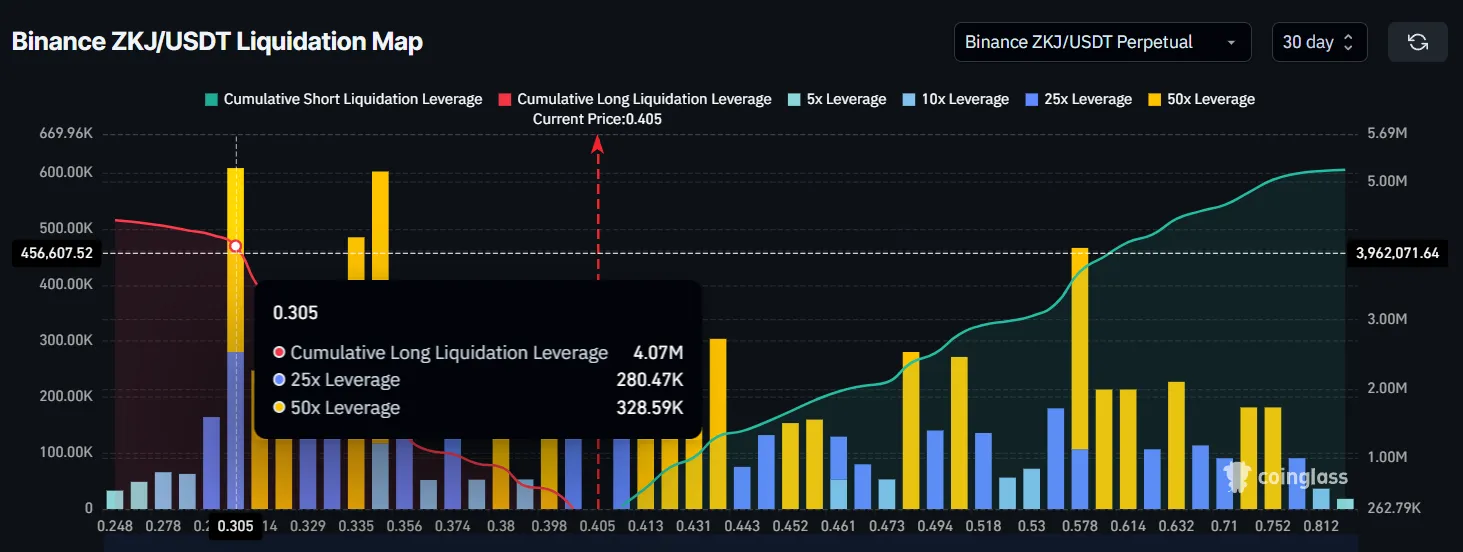Image resolution: width=1463 pixels, height=552 pixels.
Task: Open the Binance ZKJ/USDT Perpetual dropdown
Action: [1103, 42]
